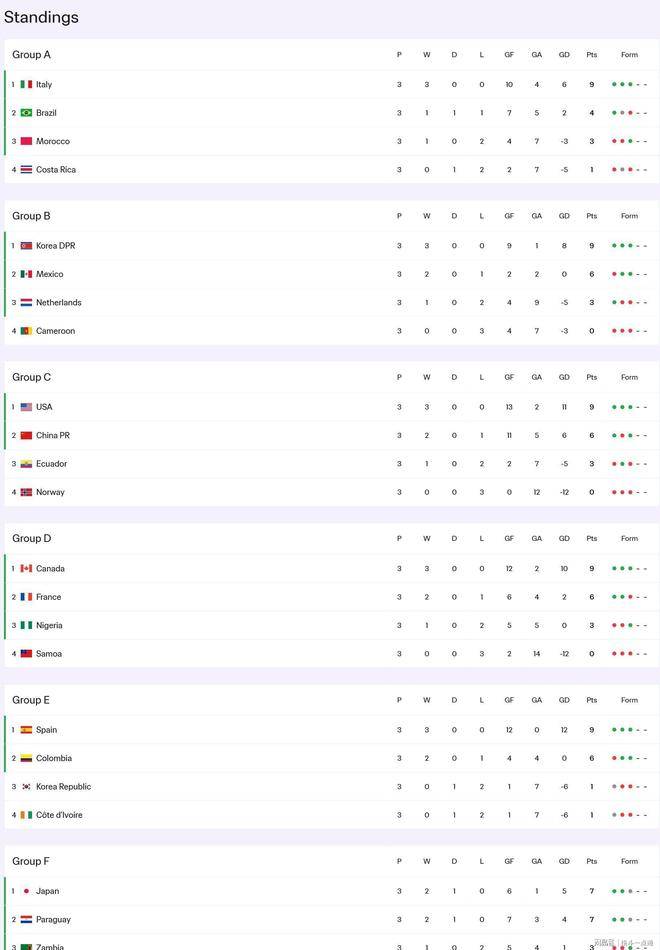
Task: Click the Norway flag icon
Action: (26, 492)
